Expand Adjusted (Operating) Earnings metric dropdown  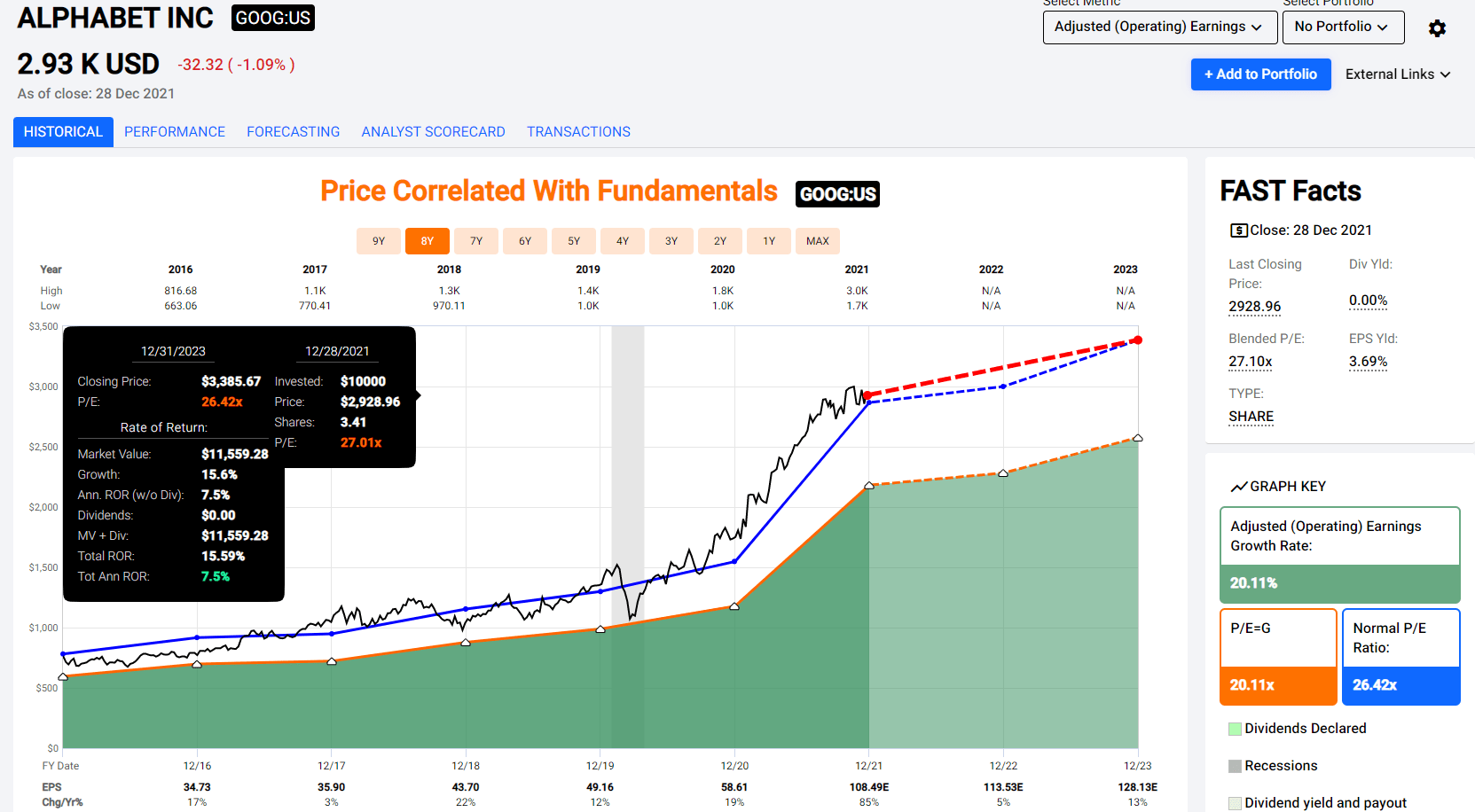[x=1160, y=27]
